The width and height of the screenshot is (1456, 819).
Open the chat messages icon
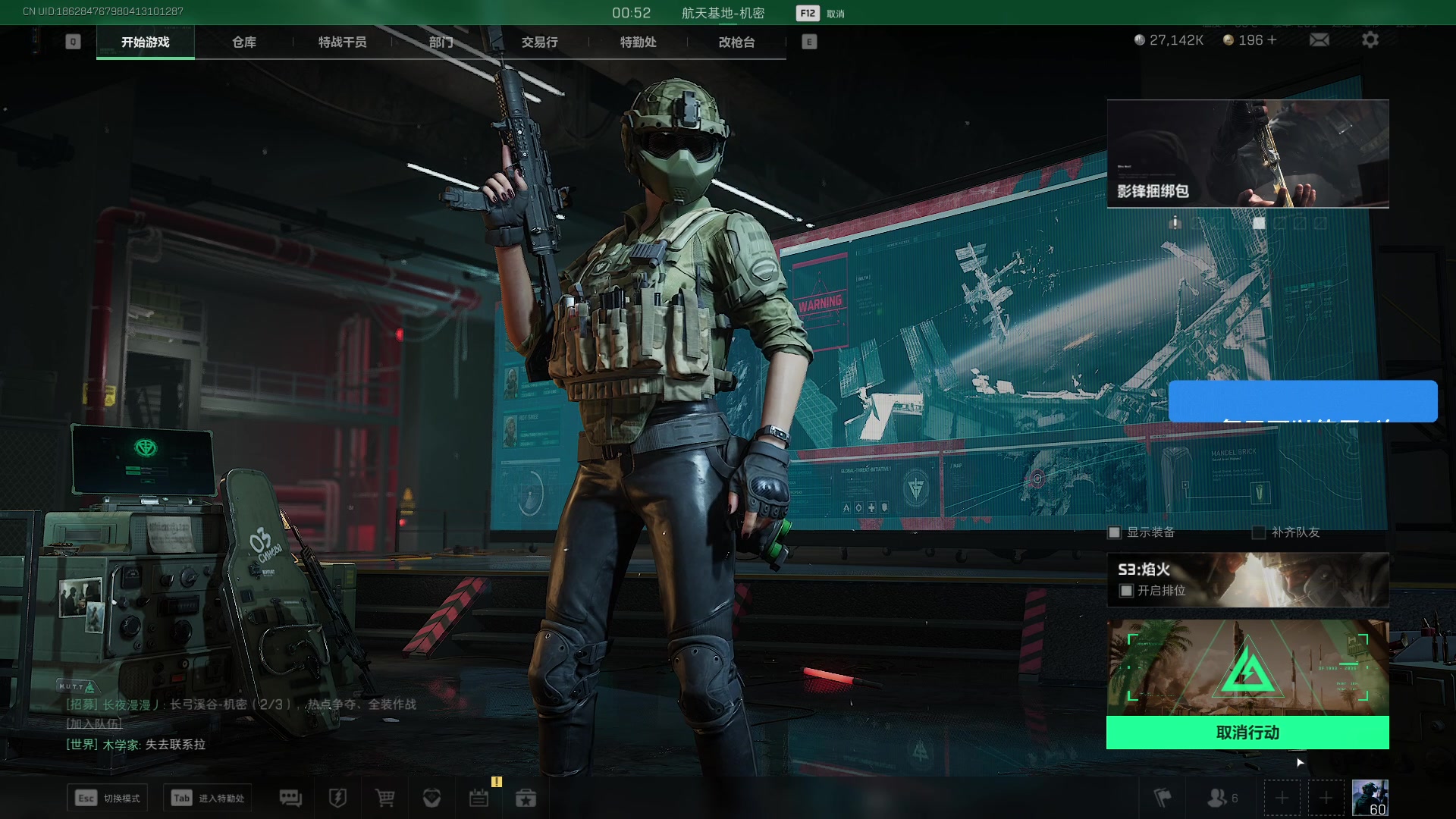pos(290,798)
